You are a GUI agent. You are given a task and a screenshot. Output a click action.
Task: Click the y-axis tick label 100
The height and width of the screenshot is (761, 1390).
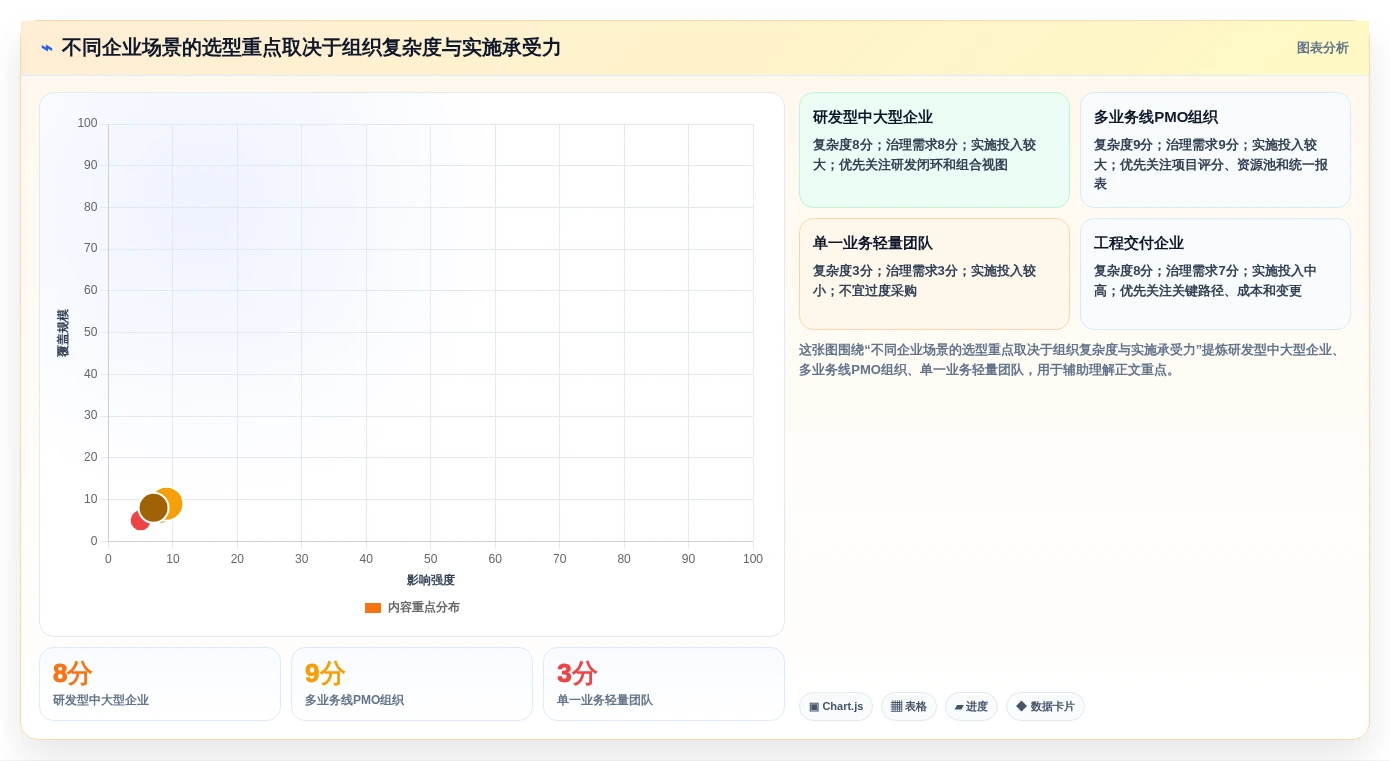coord(88,123)
